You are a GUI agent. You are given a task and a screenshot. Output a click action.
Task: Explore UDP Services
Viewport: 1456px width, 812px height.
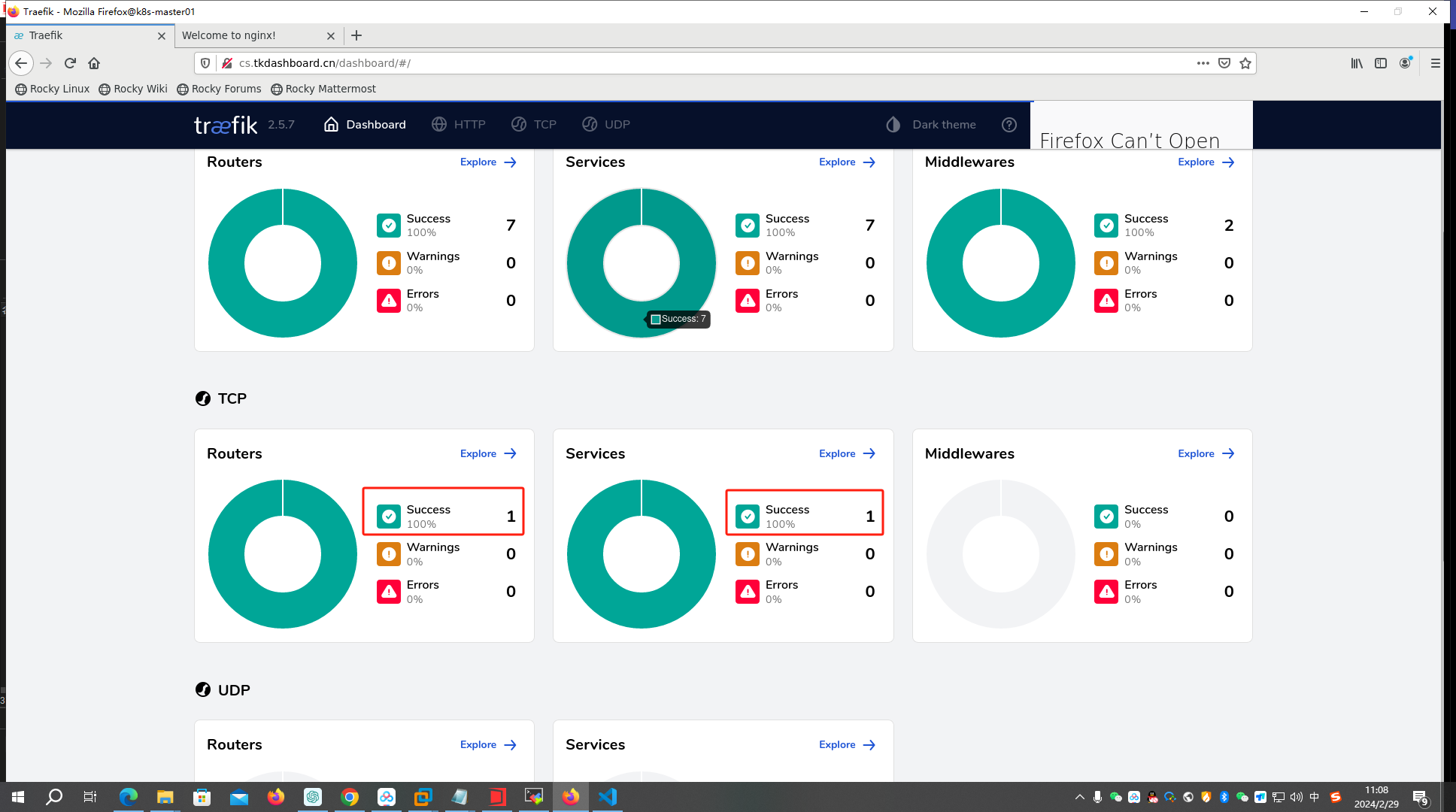pyautogui.click(x=847, y=745)
